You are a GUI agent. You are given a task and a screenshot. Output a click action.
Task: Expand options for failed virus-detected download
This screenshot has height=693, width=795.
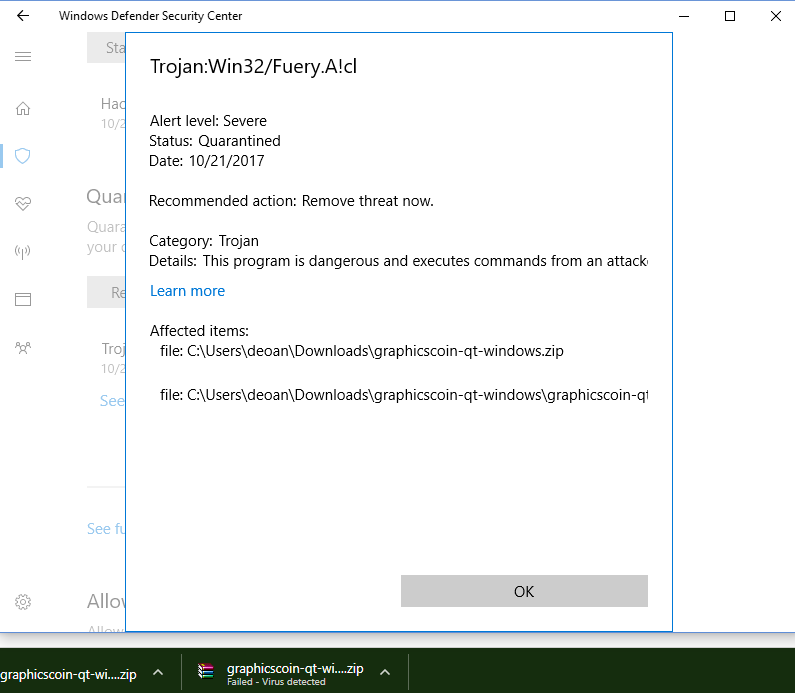point(385,672)
